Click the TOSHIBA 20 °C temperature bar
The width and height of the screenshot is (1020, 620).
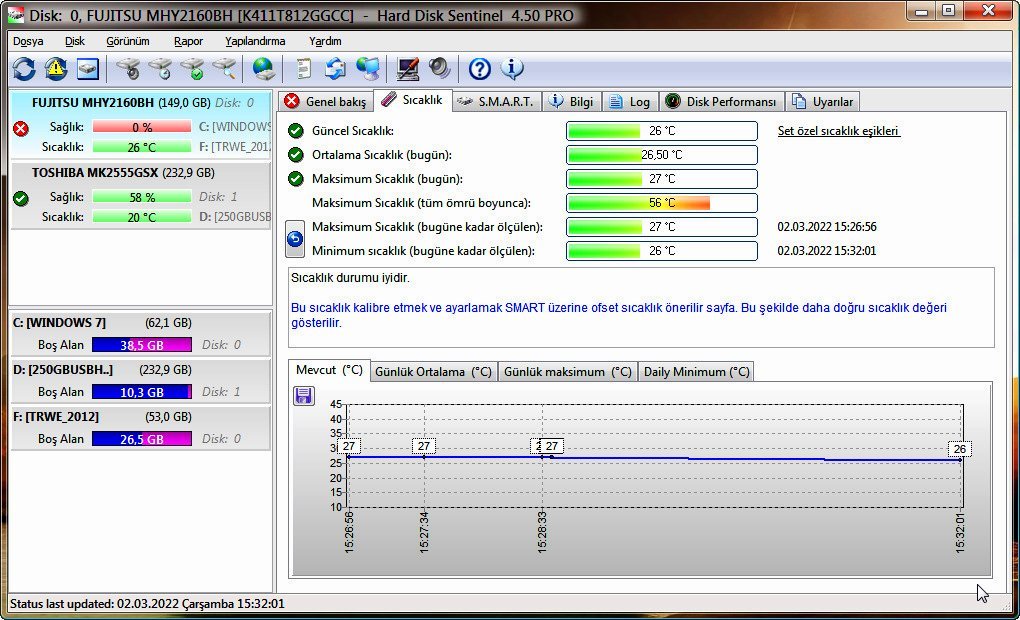pyautogui.click(x=142, y=217)
